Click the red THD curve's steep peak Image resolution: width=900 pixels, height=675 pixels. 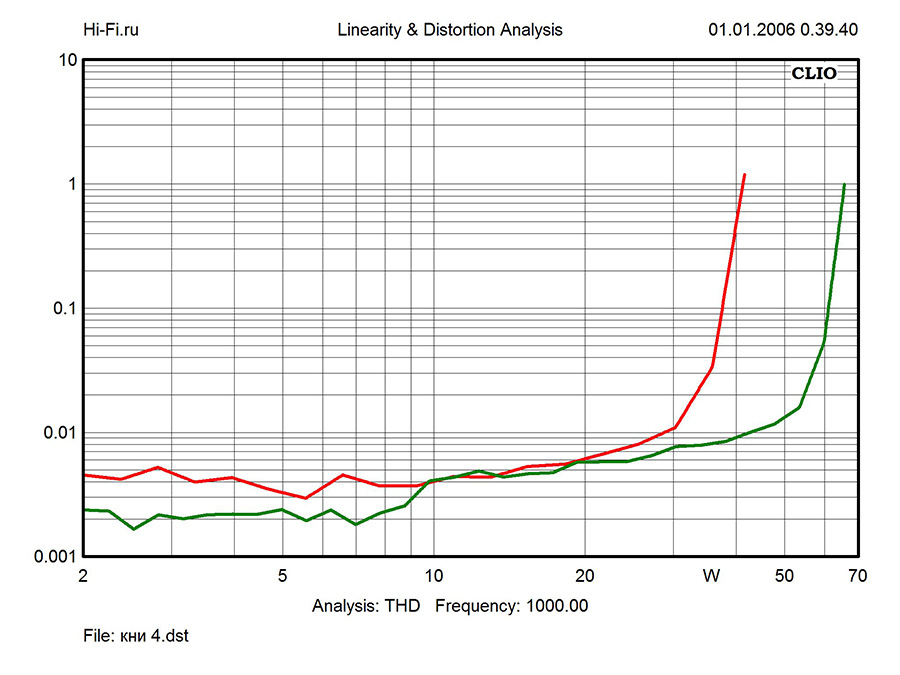pyautogui.click(x=743, y=176)
